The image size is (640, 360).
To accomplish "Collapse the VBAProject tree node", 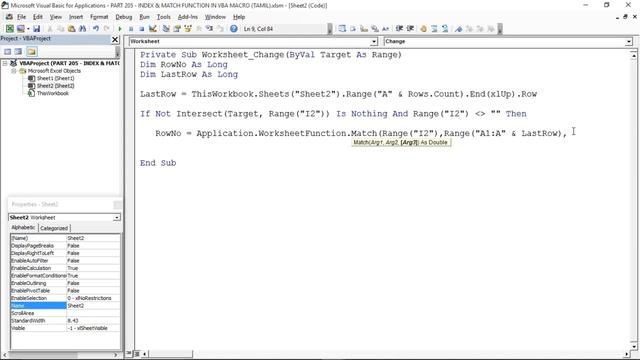I will coord(5,63).
